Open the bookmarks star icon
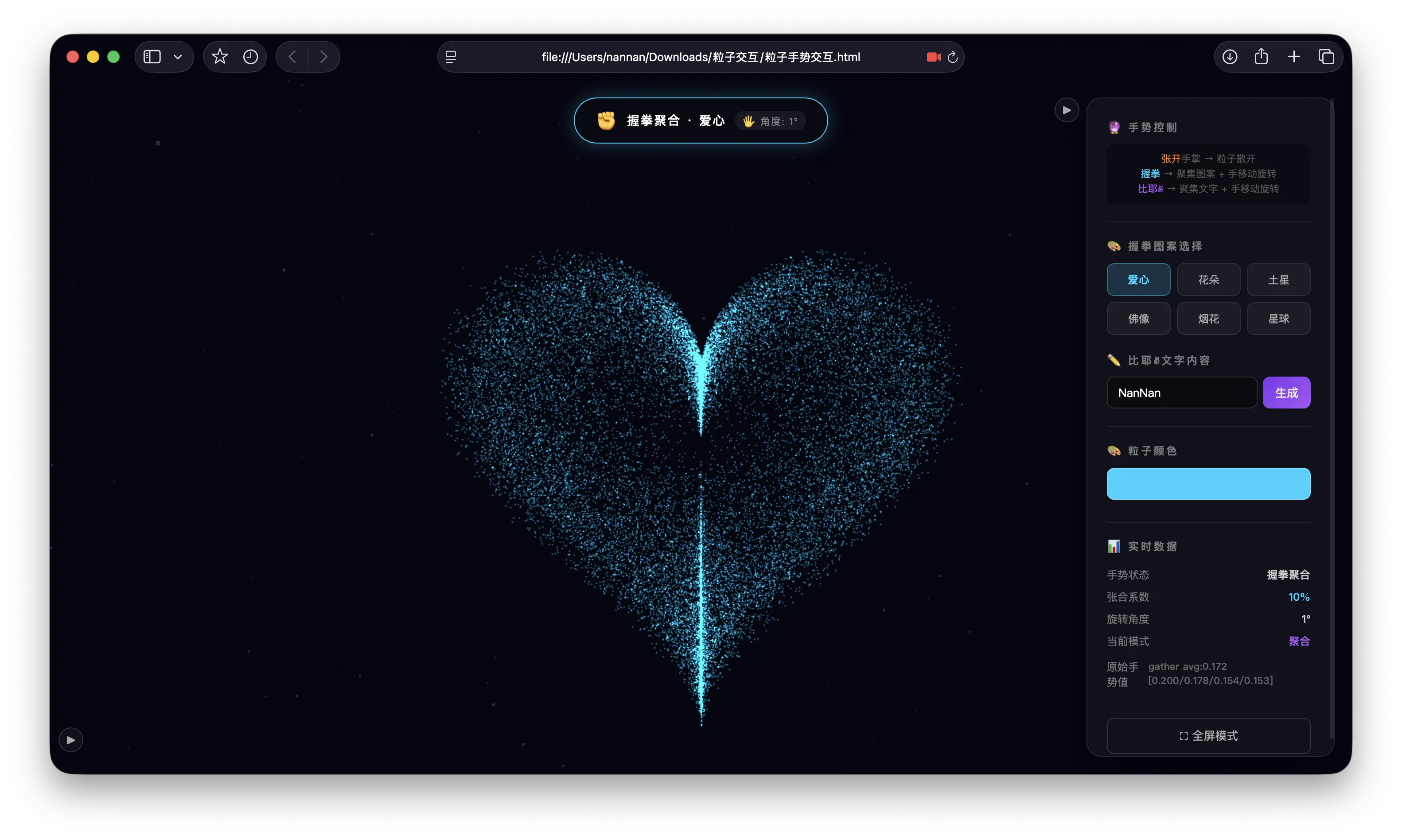The image size is (1402, 840). [220, 57]
